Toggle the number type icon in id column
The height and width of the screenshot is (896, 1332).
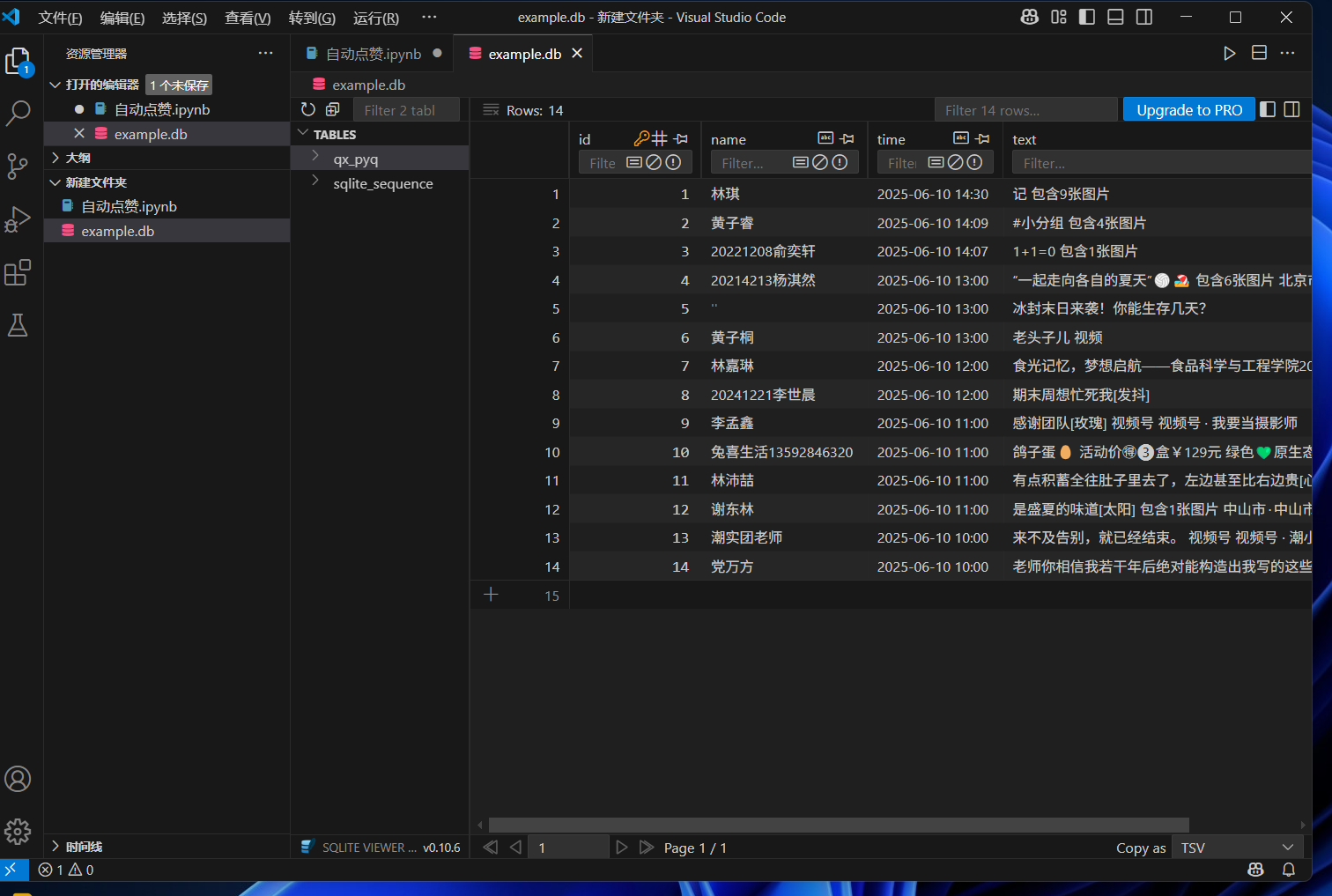coord(660,138)
